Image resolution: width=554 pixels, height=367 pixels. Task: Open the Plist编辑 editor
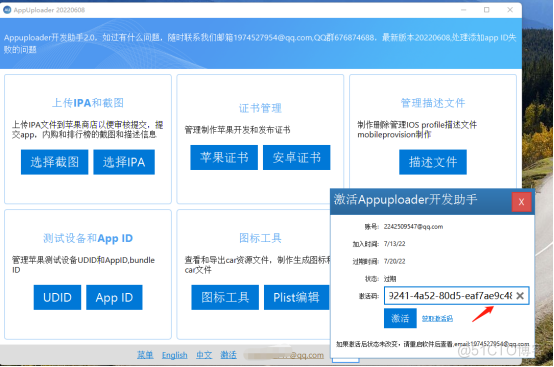pyautogui.click(x=296, y=297)
